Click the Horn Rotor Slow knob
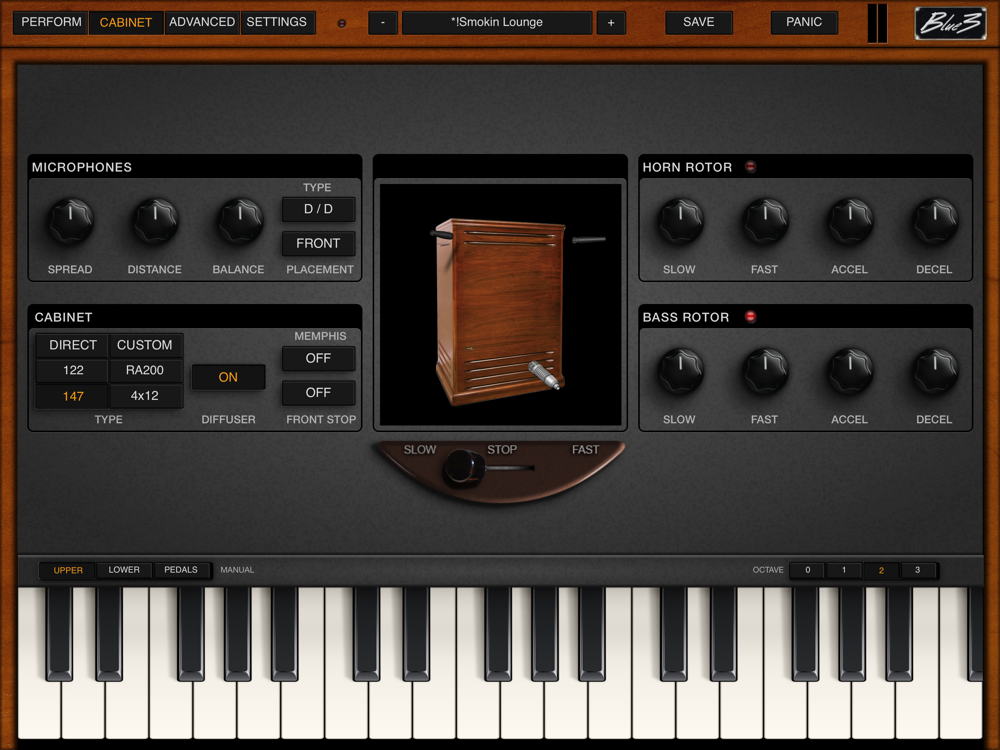Image resolution: width=1000 pixels, height=750 pixels. pyautogui.click(x=680, y=221)
